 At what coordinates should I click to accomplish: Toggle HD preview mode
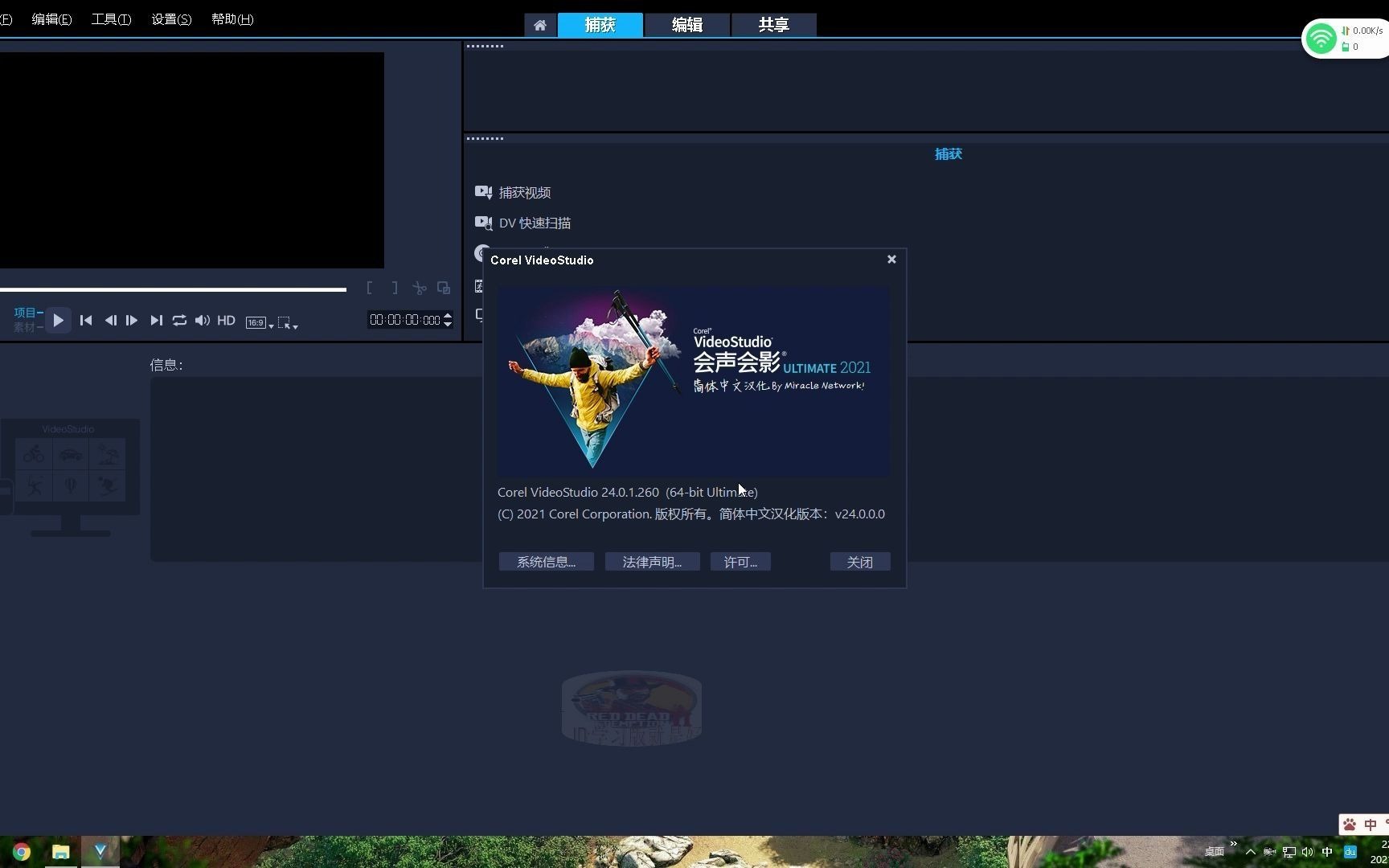coord(226,321)
